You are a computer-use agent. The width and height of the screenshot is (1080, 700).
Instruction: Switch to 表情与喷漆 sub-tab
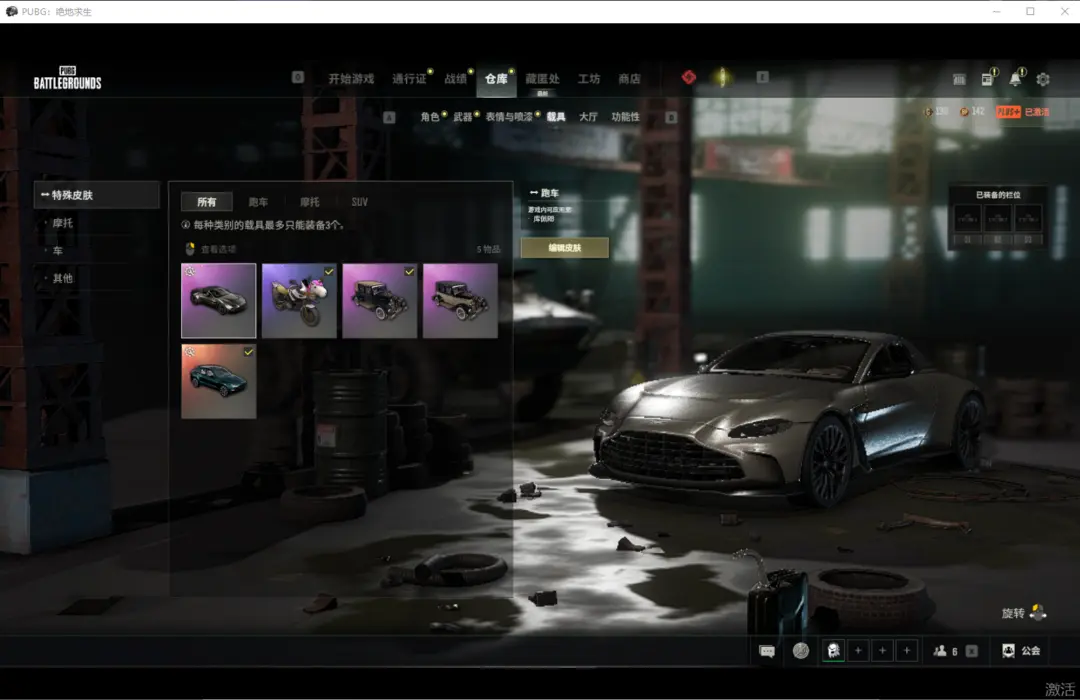coord(509,116)
